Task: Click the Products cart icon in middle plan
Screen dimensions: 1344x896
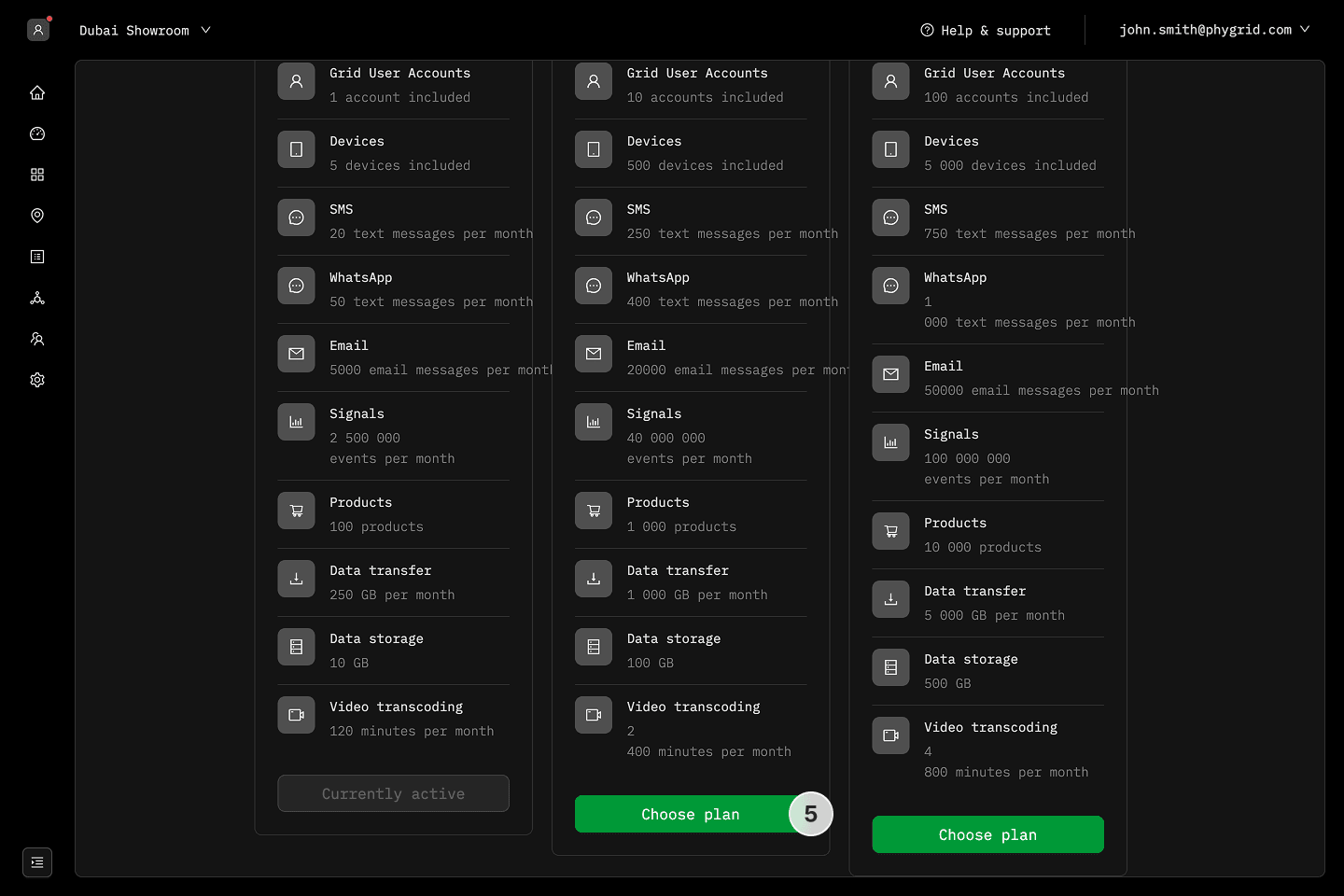Action: [x=594, y=511]
